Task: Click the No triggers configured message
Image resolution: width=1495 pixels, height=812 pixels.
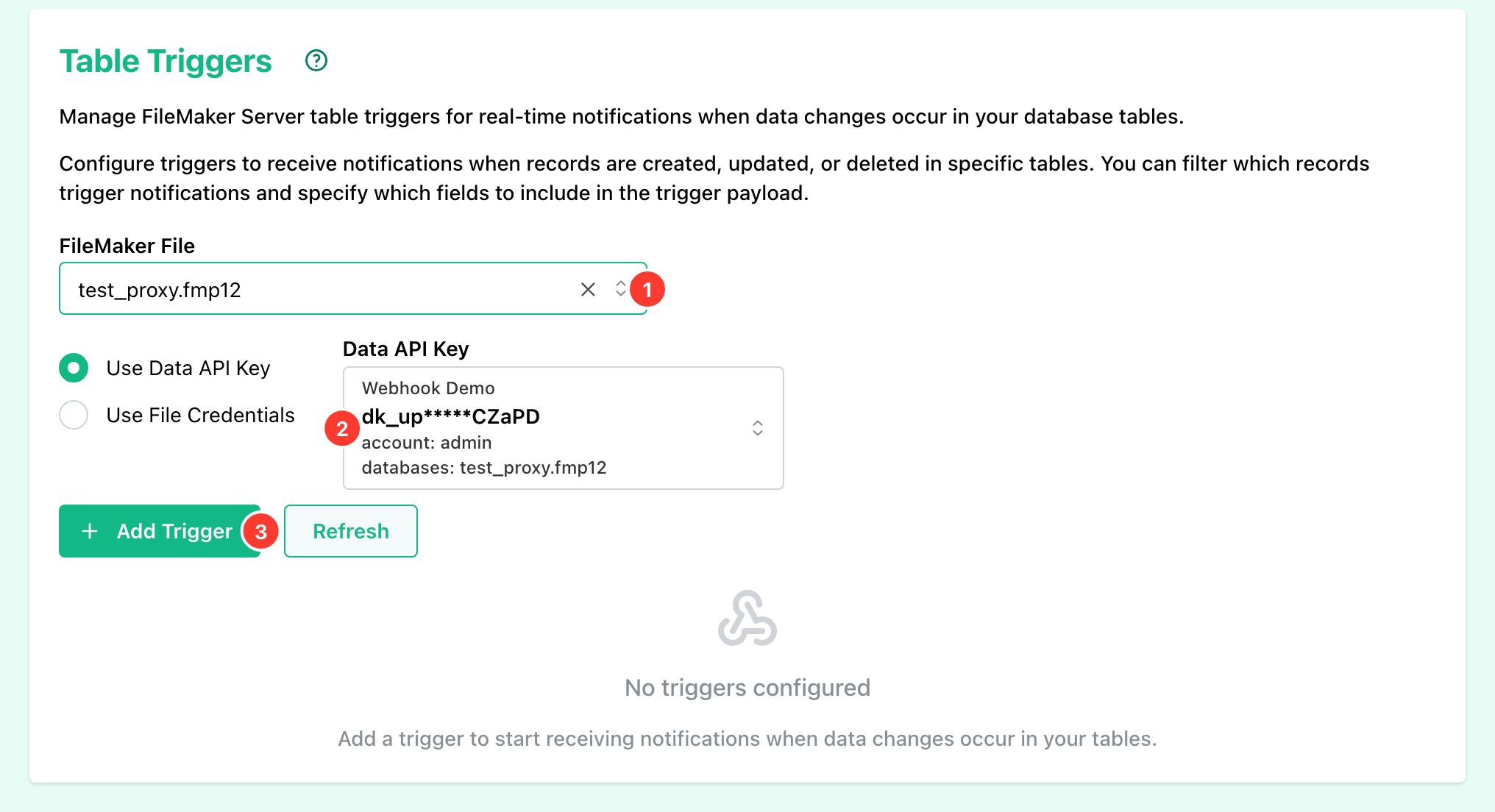Action: tap(747, 688)
